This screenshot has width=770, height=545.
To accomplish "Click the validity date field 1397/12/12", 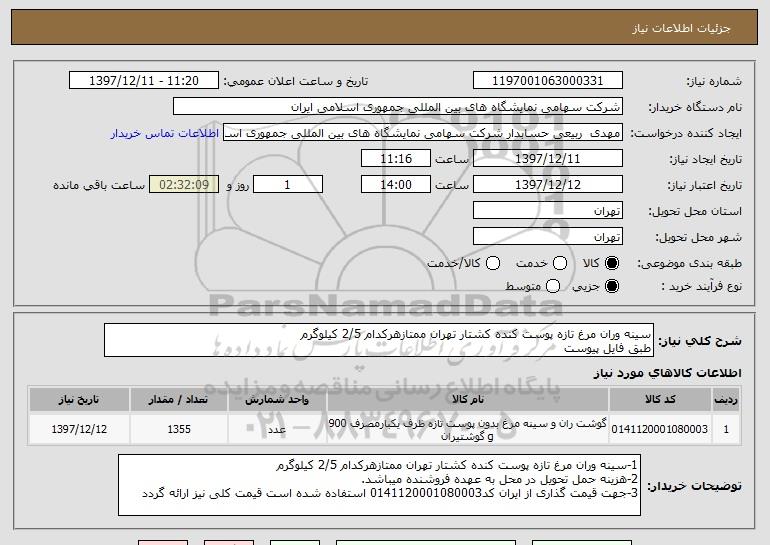I will tap(548, 185).
